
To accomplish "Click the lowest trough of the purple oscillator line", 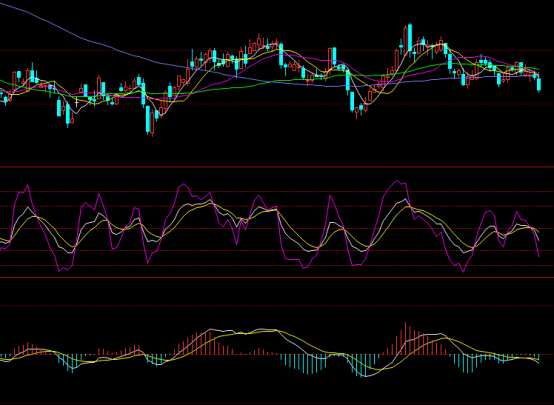I will point(464,271).
